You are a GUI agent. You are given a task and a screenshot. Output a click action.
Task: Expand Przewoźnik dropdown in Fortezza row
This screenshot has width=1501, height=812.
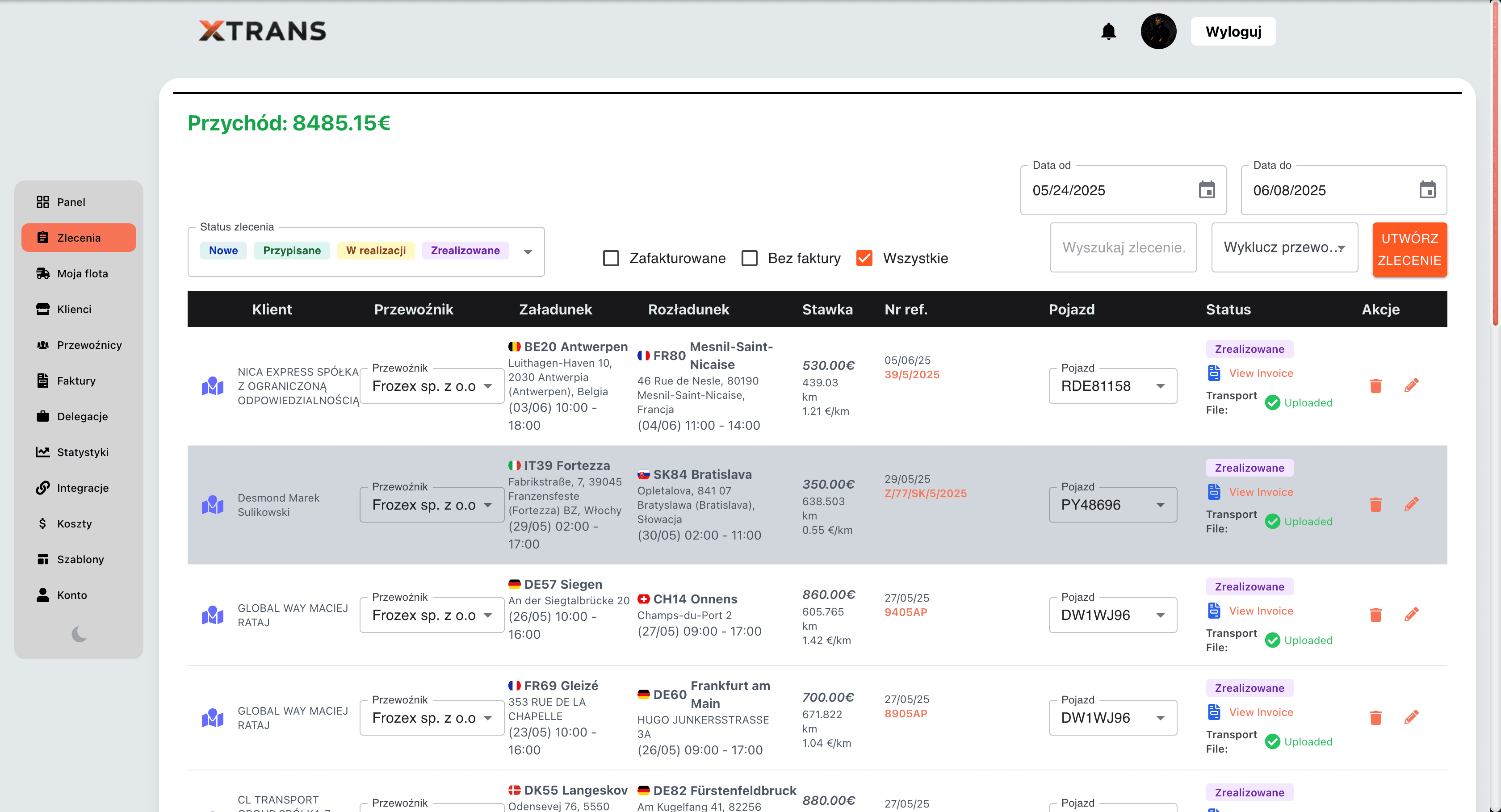(432, 504)
